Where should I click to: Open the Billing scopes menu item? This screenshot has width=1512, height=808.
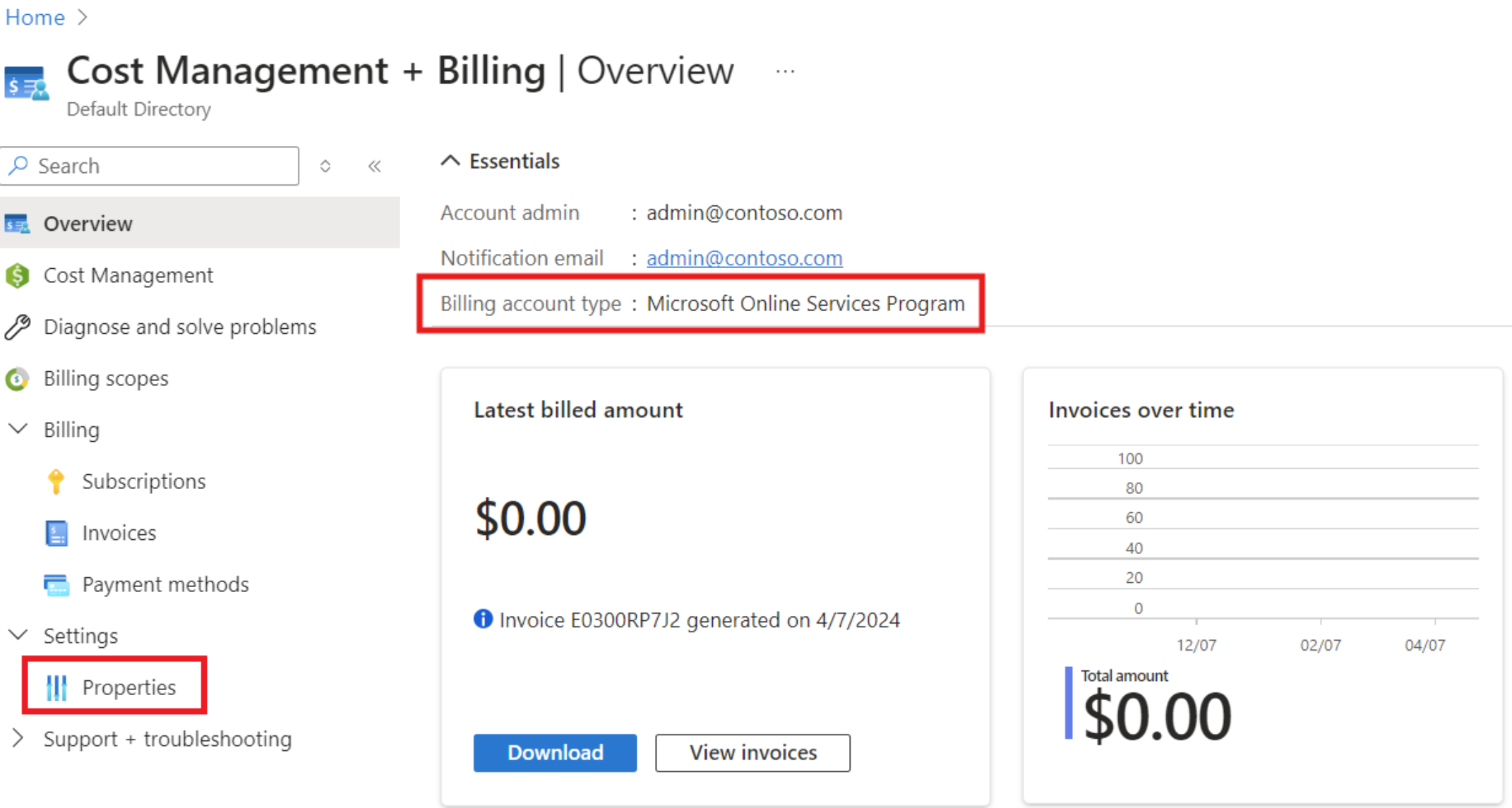click(x=106, y=379)
